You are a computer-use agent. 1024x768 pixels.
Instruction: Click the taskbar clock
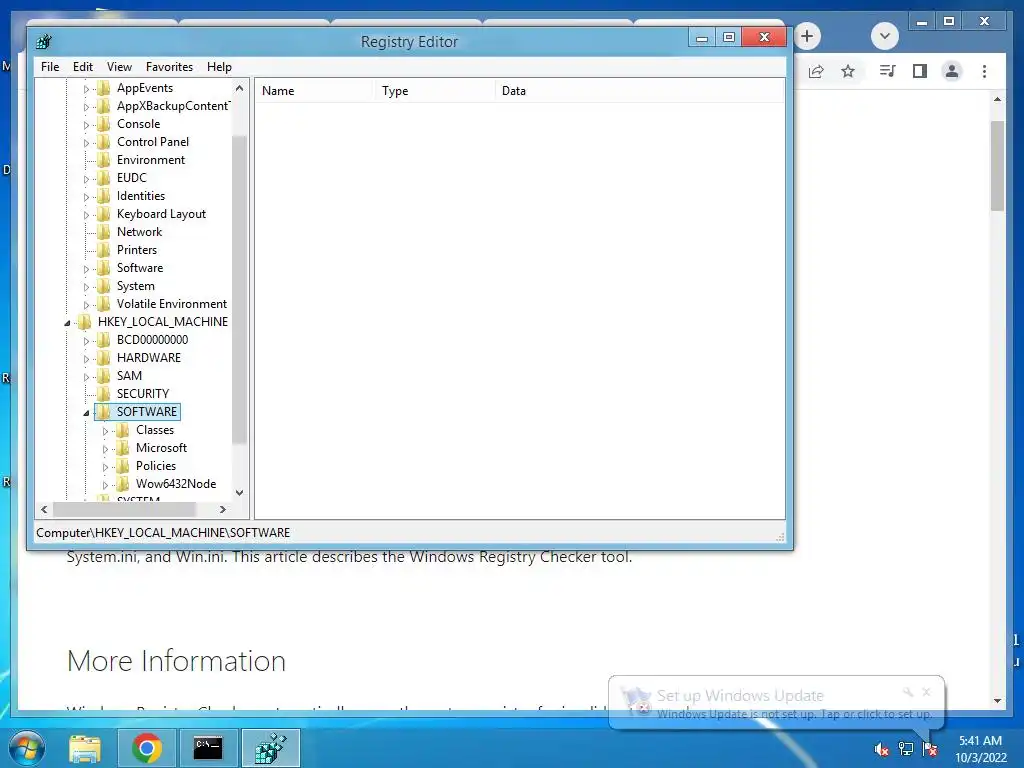(981, 749)
